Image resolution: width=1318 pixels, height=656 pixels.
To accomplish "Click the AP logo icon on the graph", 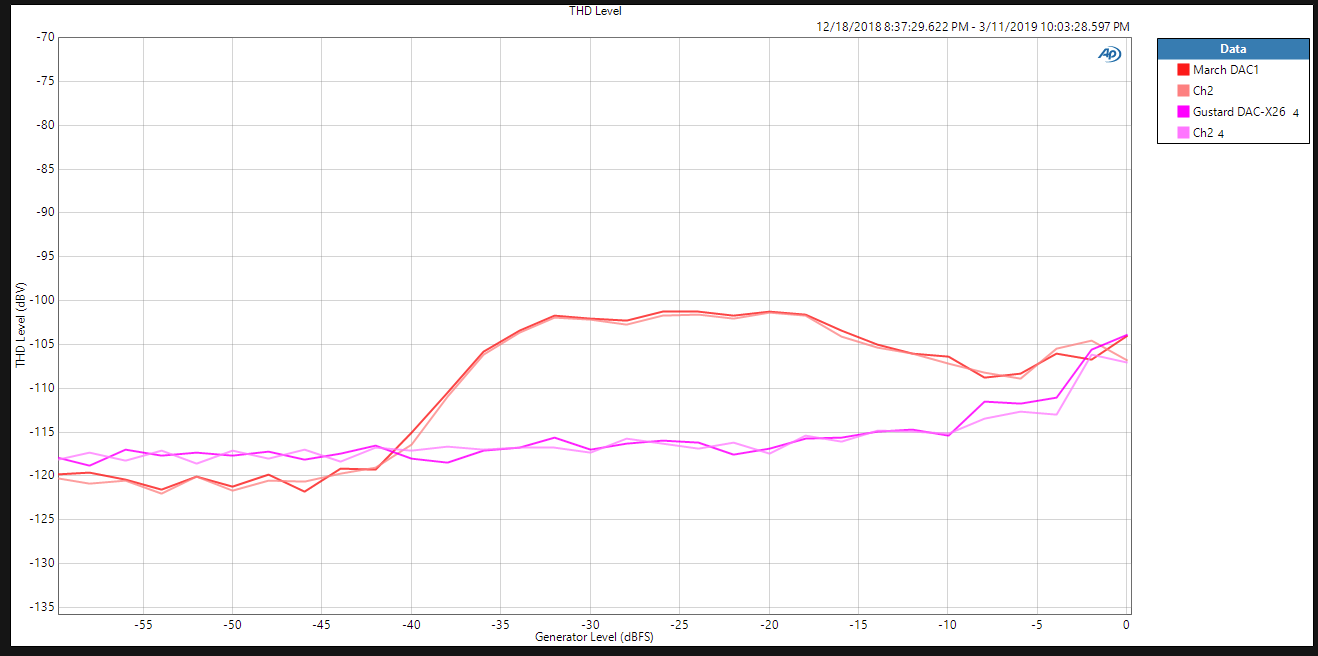I will (1109, 54).
